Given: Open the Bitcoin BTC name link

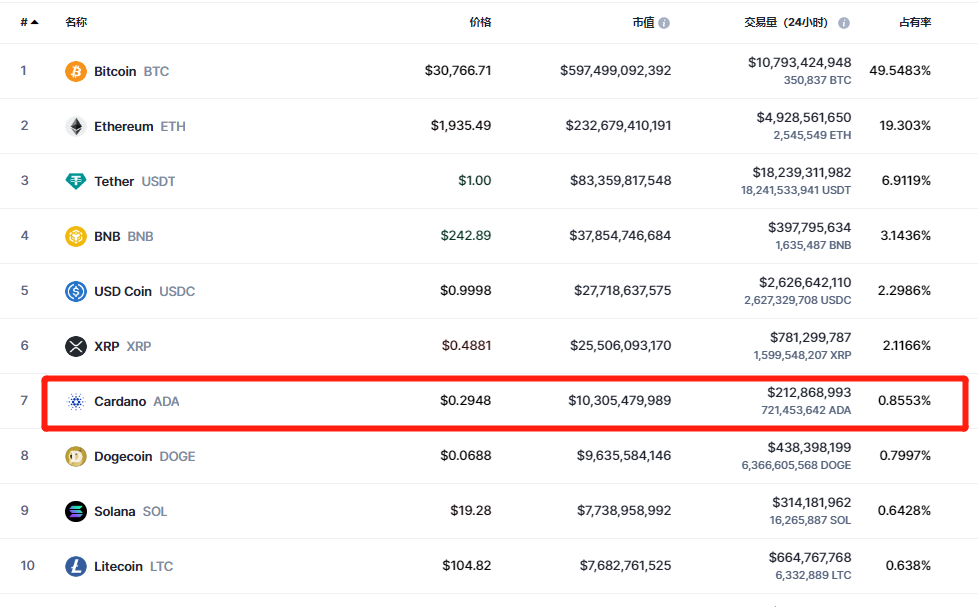Looking at the screenshot, I should pyautogui.click(x=131, y=71).
